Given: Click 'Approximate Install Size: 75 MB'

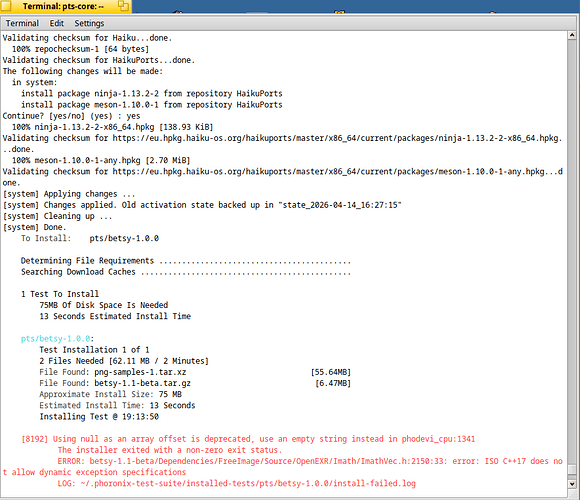Looking at the screenshot, I should (x=111, y=394).
